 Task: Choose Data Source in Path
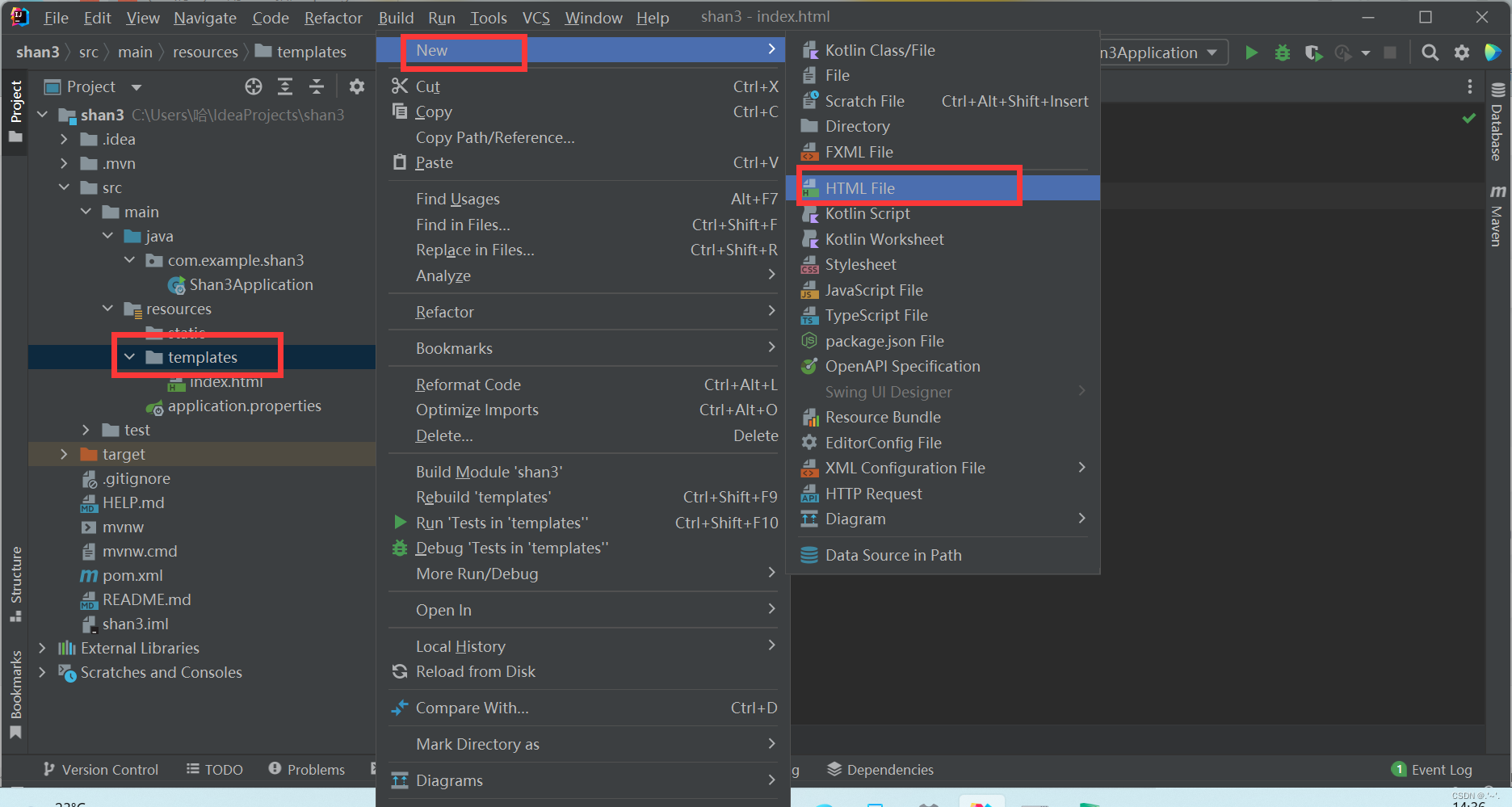pos(943,555)
